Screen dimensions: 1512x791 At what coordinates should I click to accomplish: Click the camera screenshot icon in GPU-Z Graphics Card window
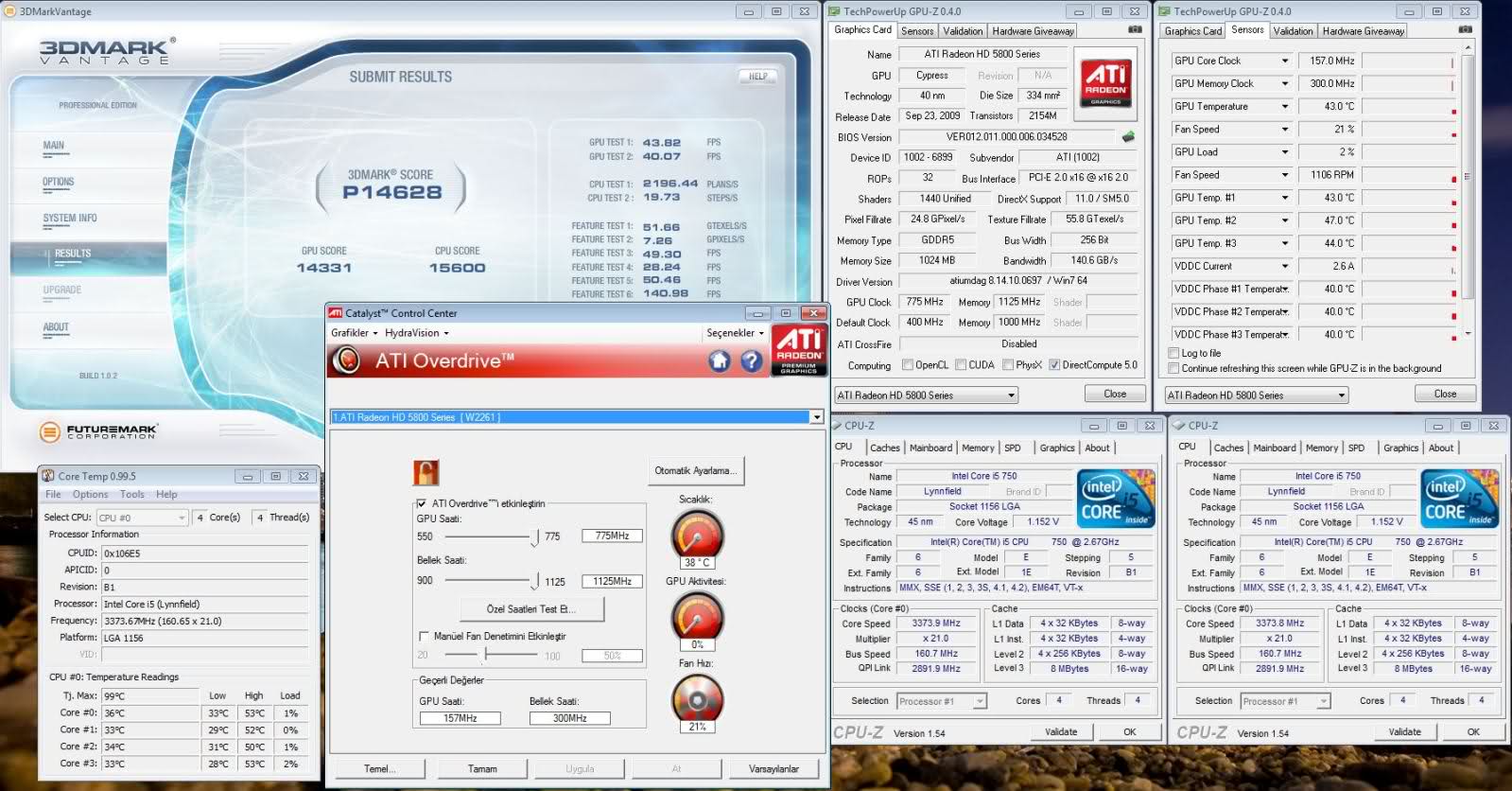[x=1135, y=30]
